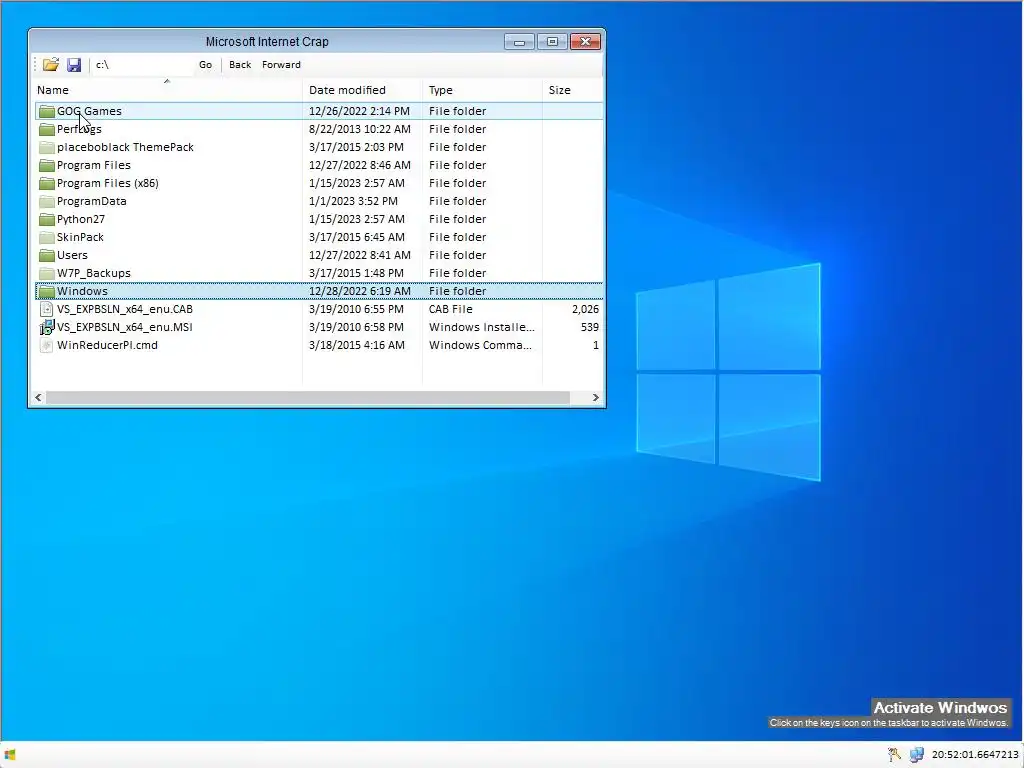Click the c:\ address input field
The height and width of the screenshot is (768, 1024).
142,65
